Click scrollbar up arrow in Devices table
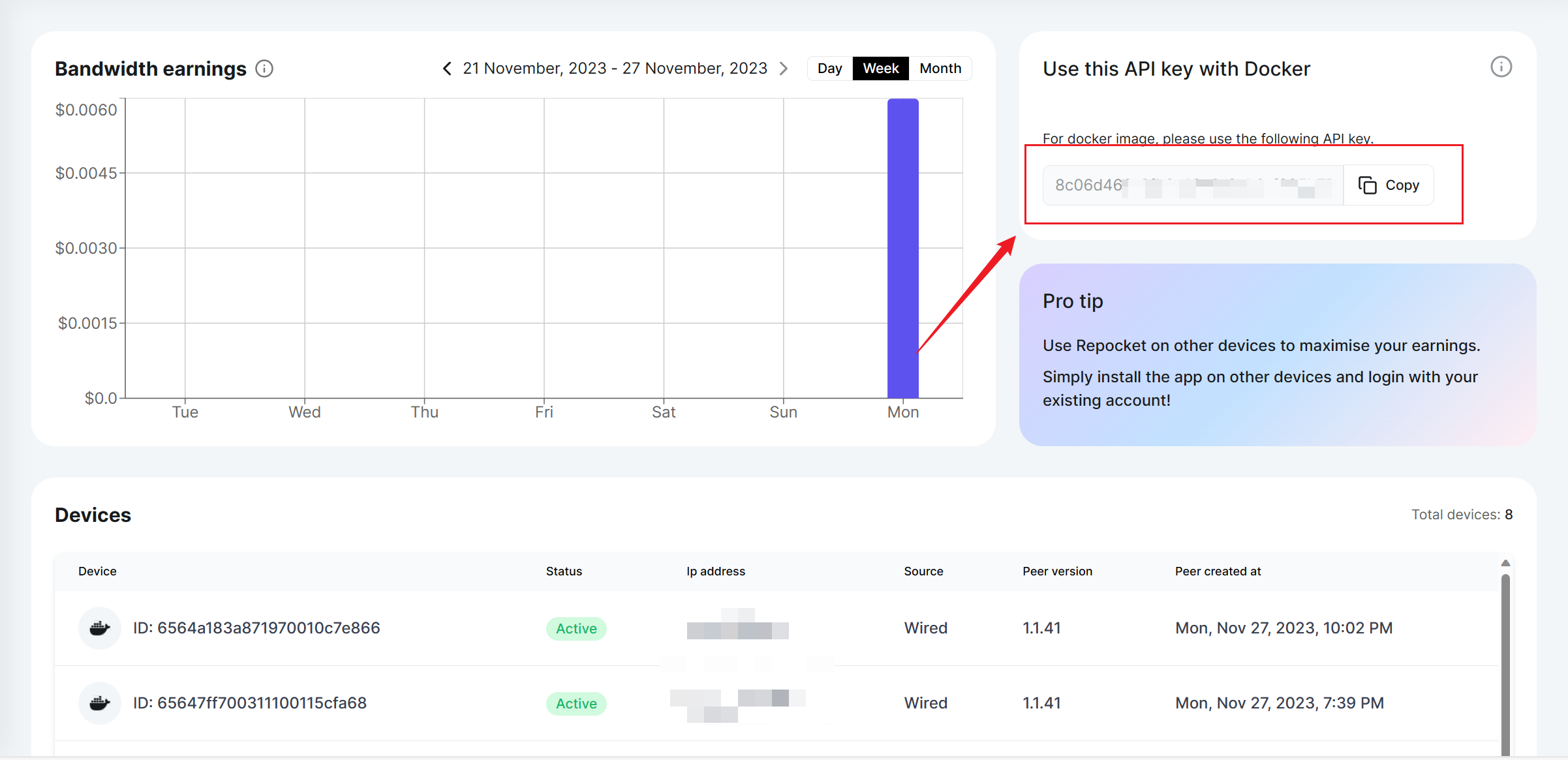 click(x=1505, y=563)
